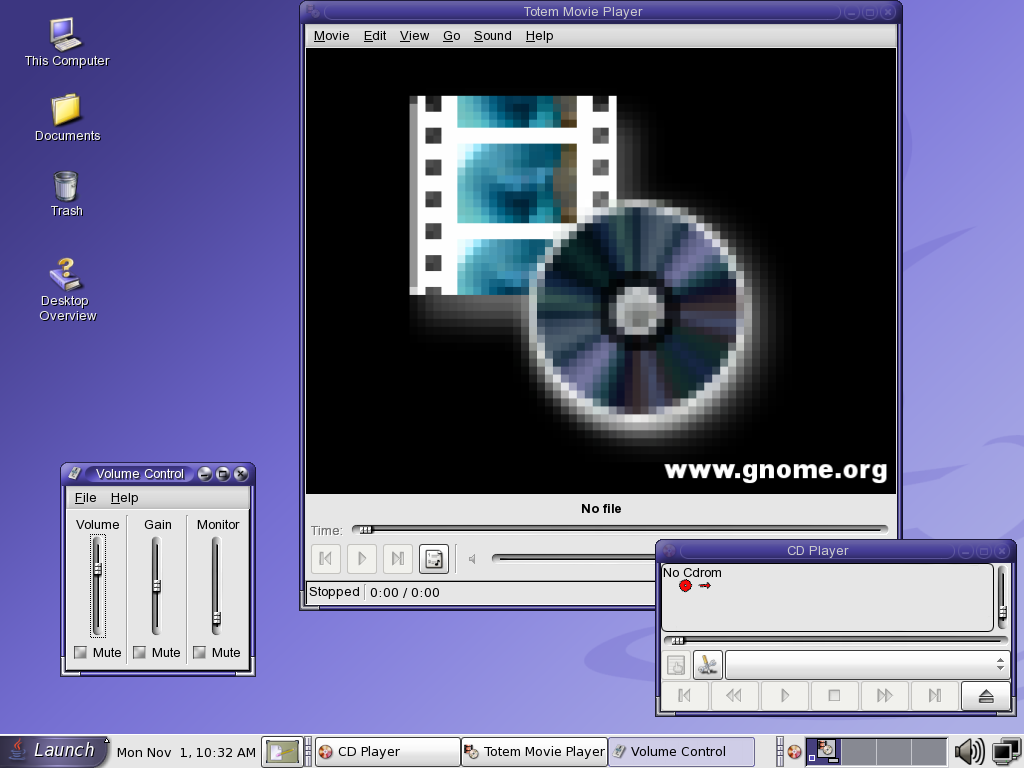Close the Volume Control window

241,474
